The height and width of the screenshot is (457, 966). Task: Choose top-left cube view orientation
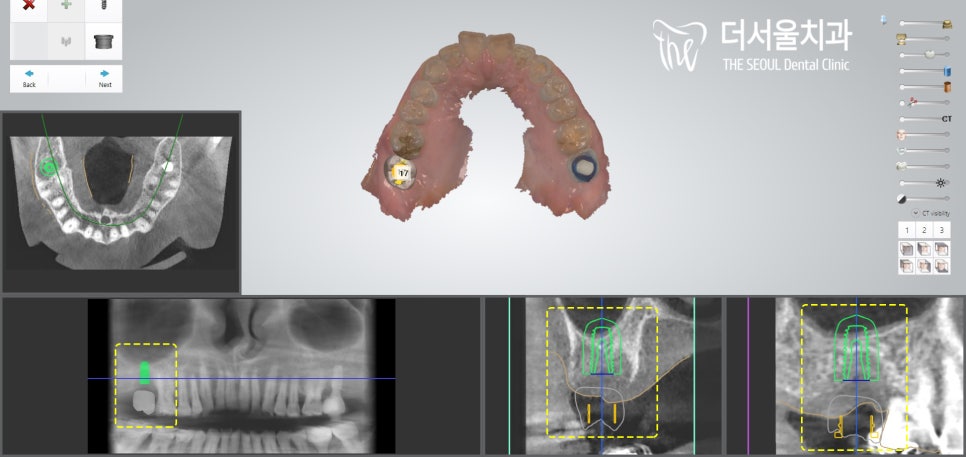[907, 249]
